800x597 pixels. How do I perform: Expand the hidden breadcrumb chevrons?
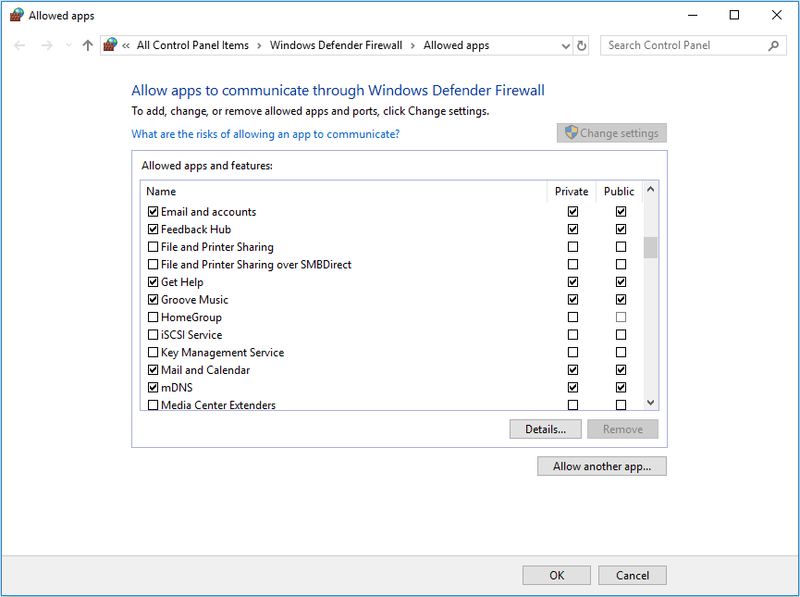click(126, 45)
